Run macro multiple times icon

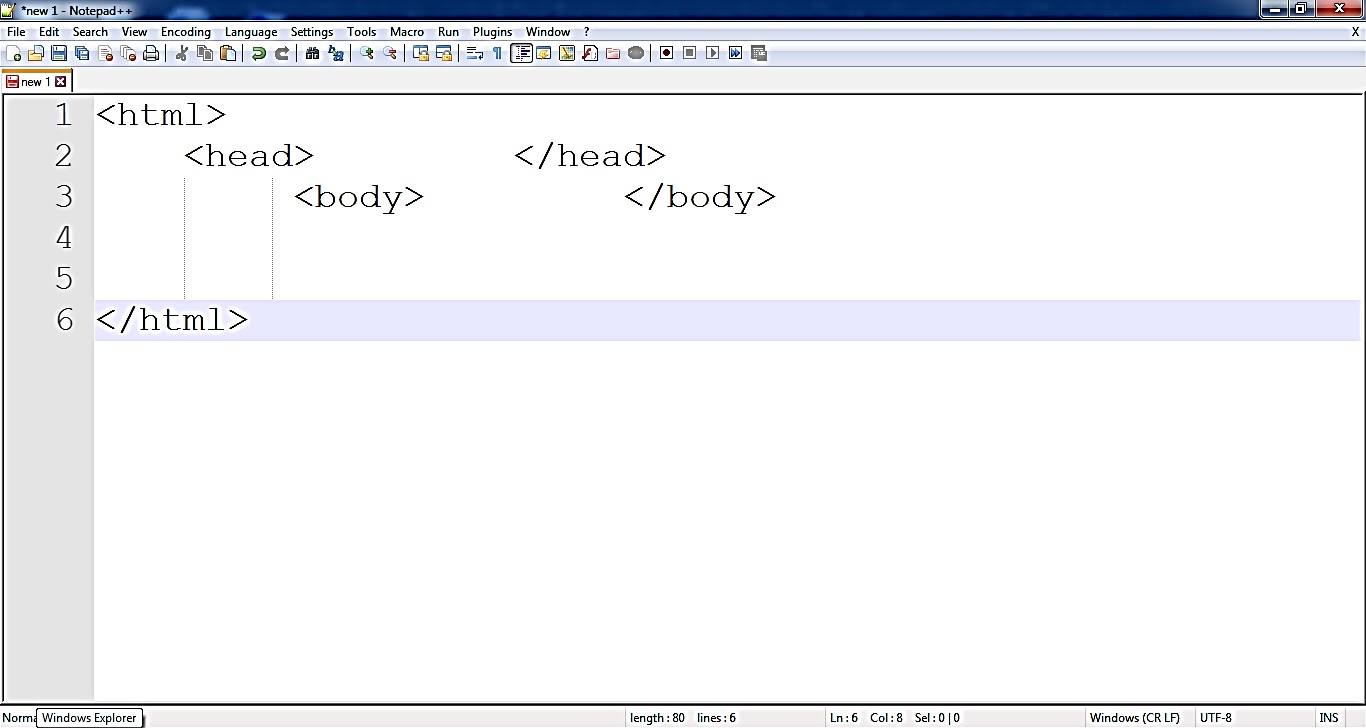coord(736,53)
